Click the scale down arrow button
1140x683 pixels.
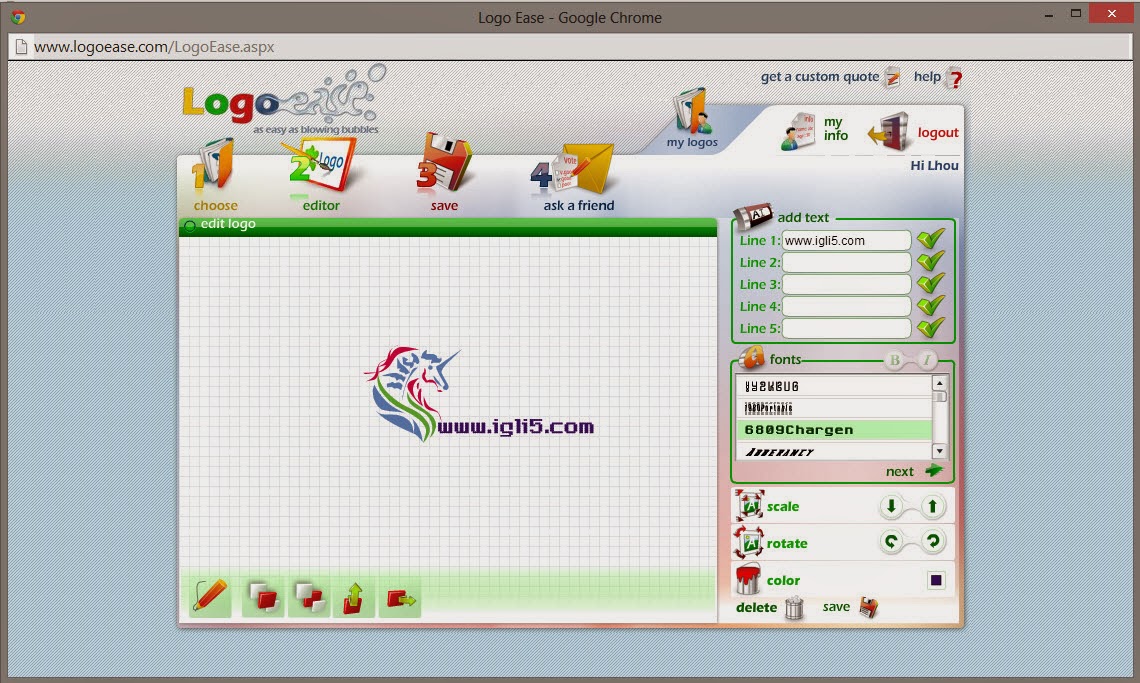tap(891, 507)
